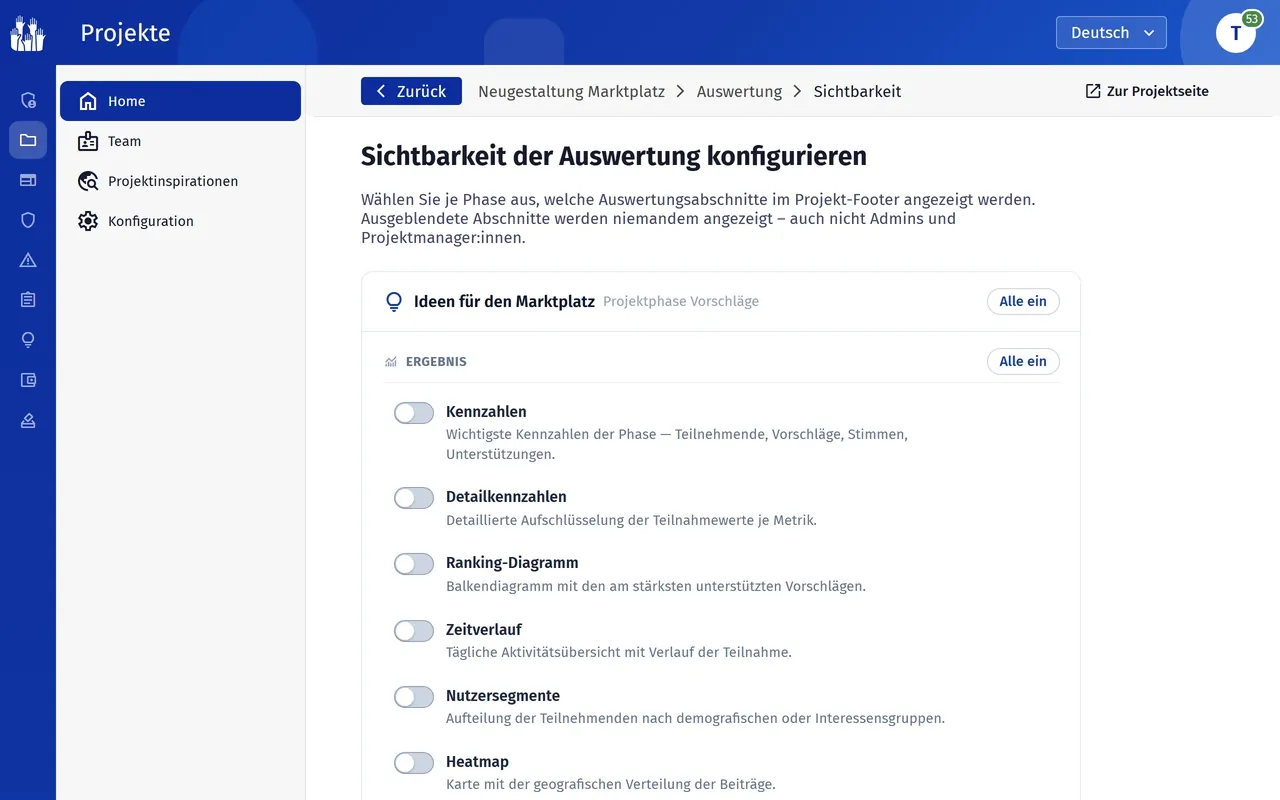Open Projektinspirationen menu entry
Screen dimensions: 1280x800
pyautogui.click(x=180, y=181)
